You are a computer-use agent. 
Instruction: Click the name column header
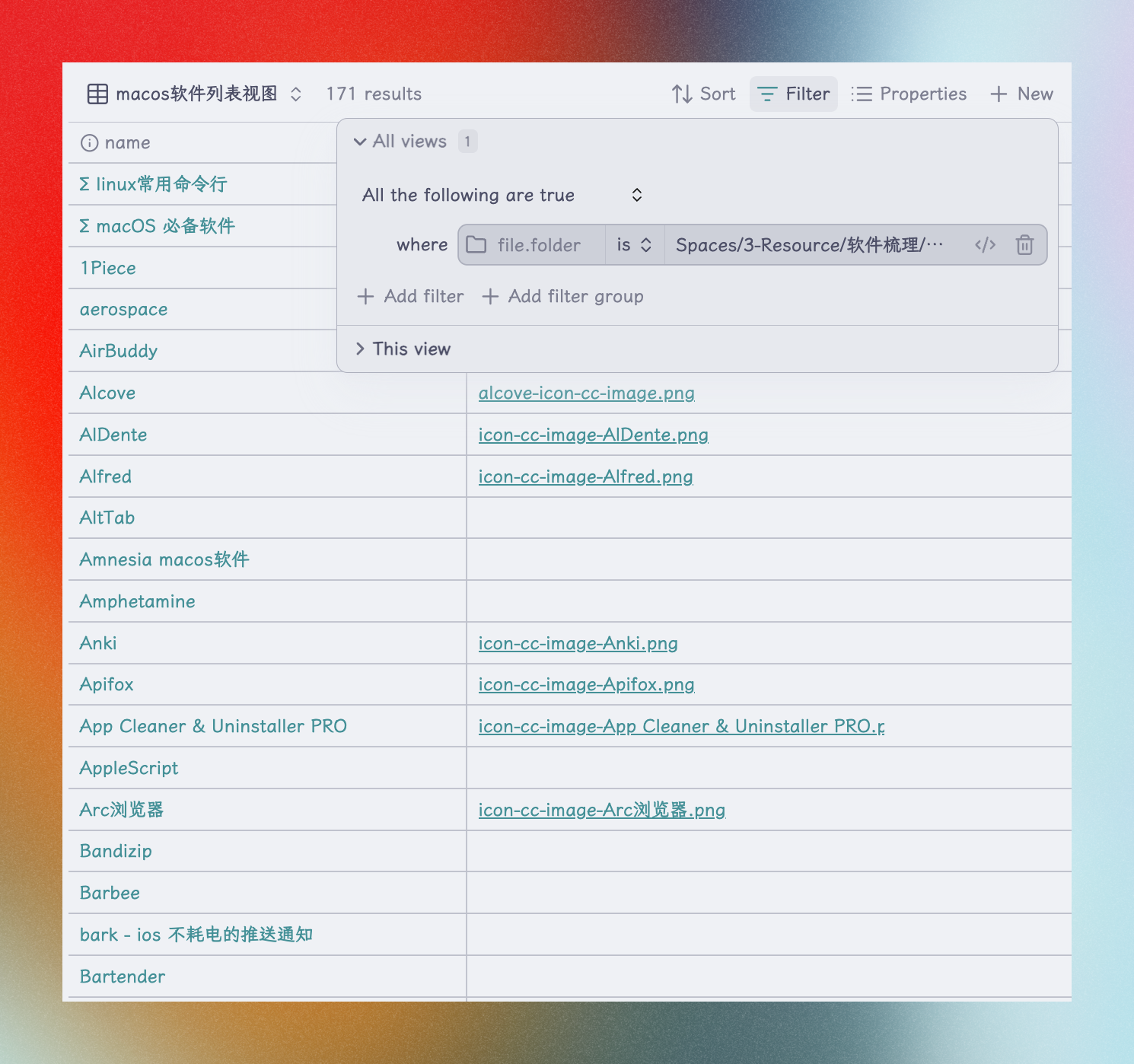point(116,142)
